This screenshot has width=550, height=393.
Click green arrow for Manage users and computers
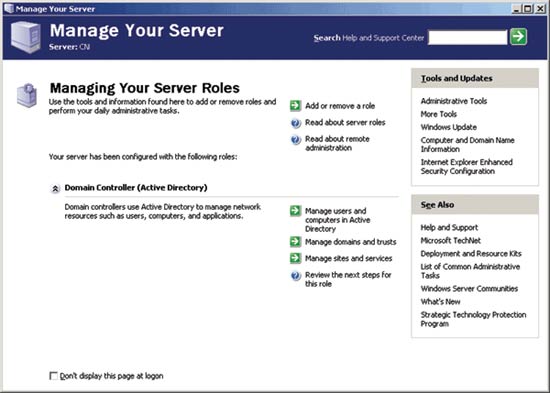click(296, 211)
